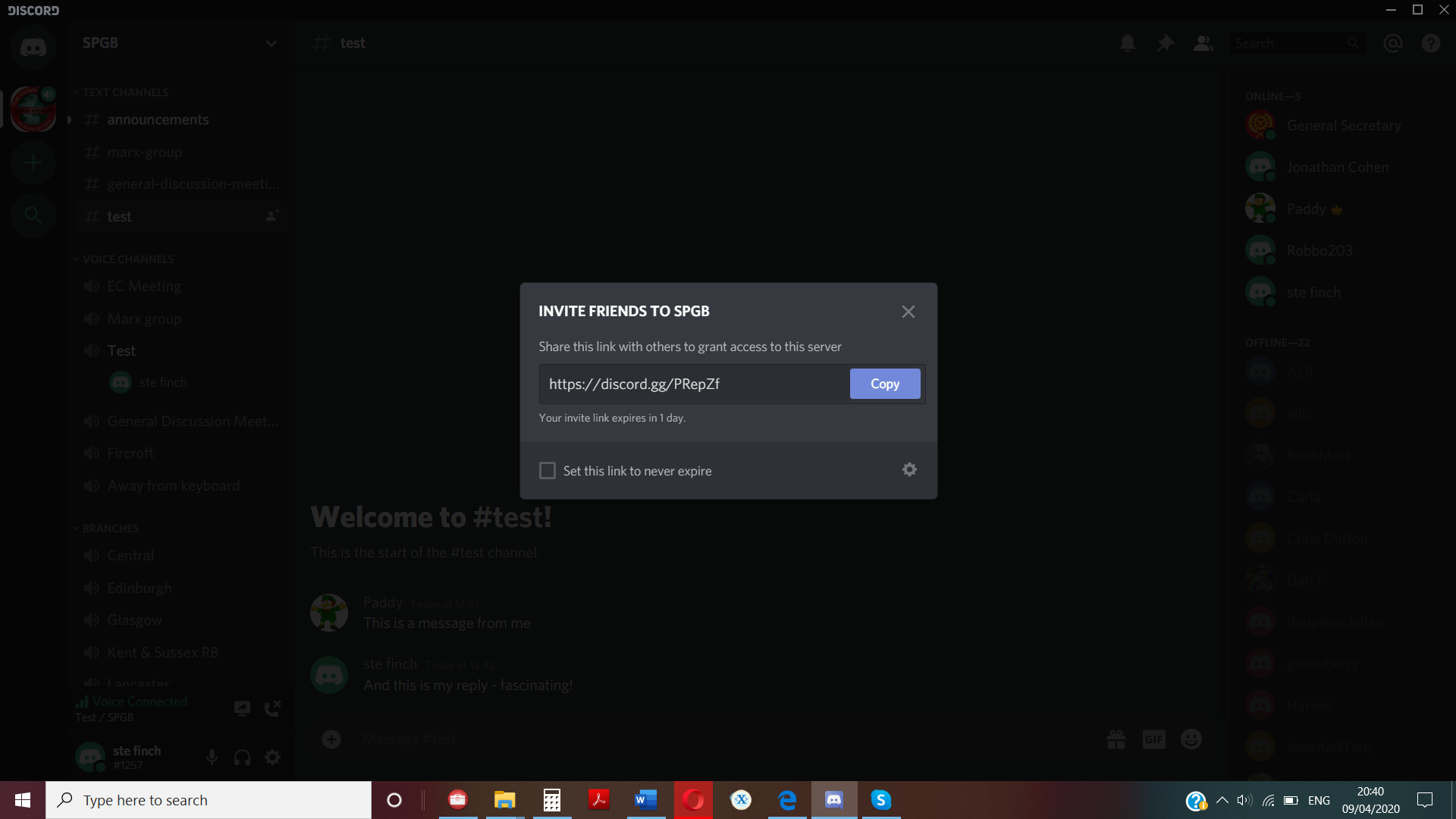Open Adobe Acrobat from taskbar
This screenshot has height=819, width=1456.
598,800
